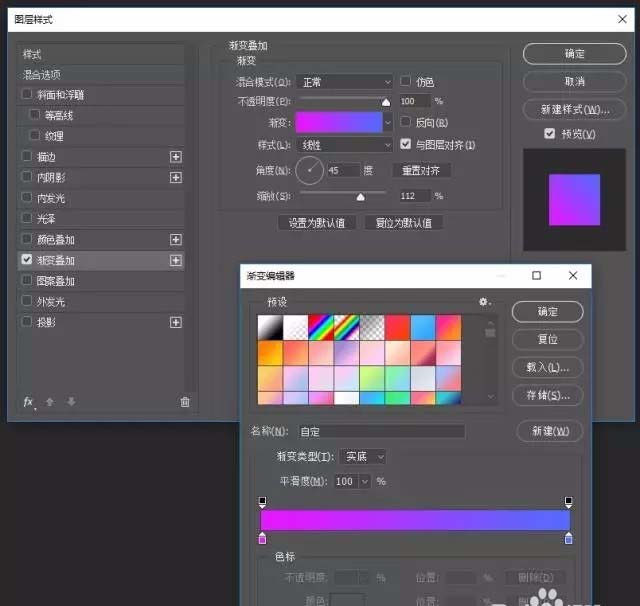This screenshot has height=606, width=640.
Task: Click the fx effects menu icon
Action: coord(28,401)
